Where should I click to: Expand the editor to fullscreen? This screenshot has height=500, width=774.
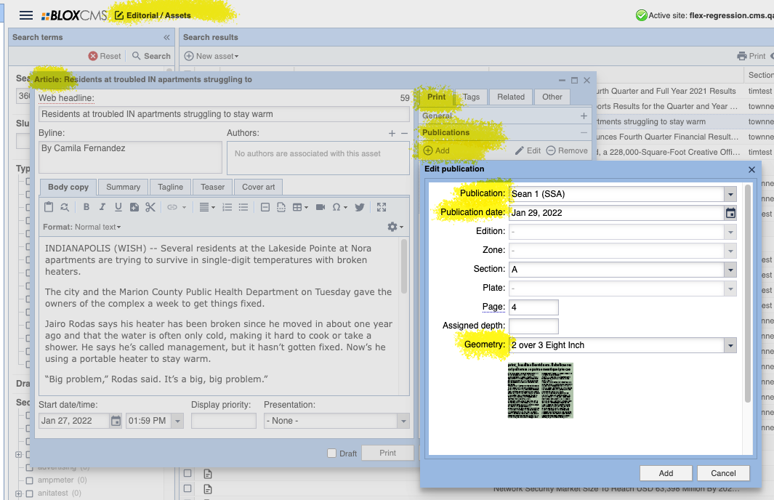[381, 207]
